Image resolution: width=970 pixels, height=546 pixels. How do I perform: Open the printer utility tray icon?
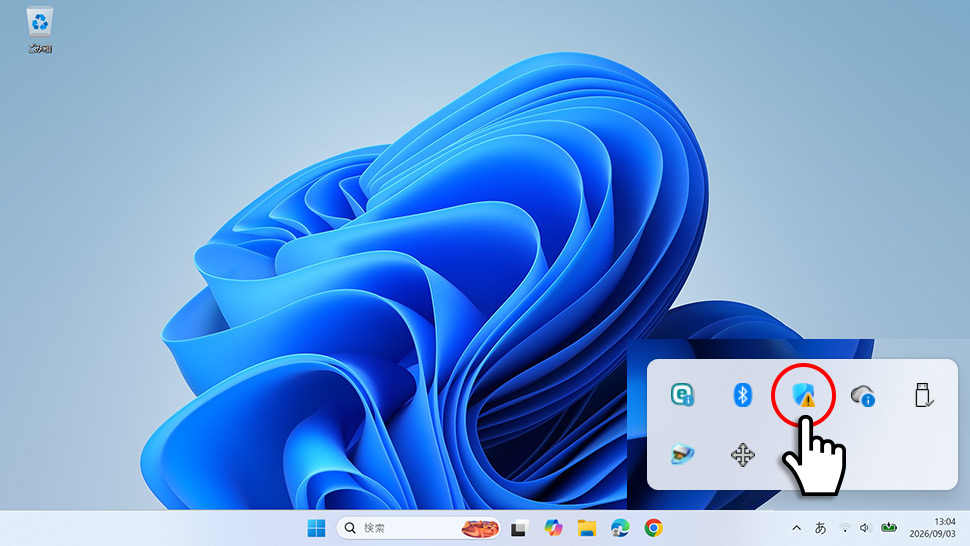tap(682, 454)
